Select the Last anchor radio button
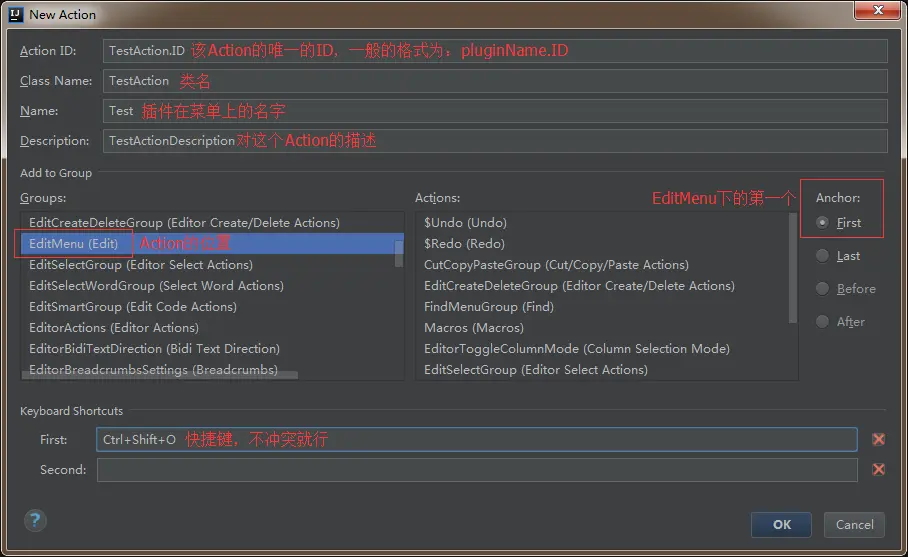The height and width of the screenshot is (557, 908). tap(822, 255)
